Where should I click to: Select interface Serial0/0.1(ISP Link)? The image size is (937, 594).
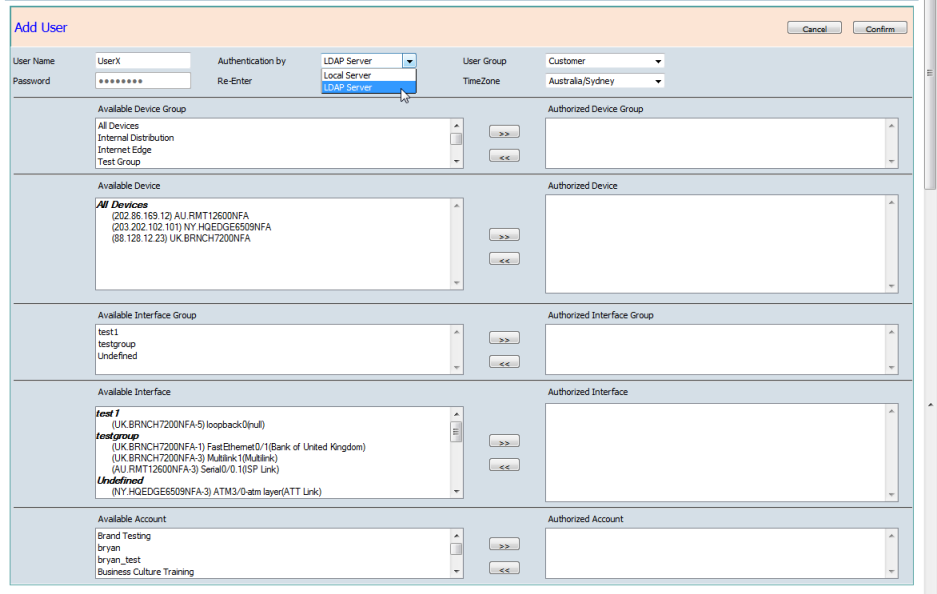(195, 470)
